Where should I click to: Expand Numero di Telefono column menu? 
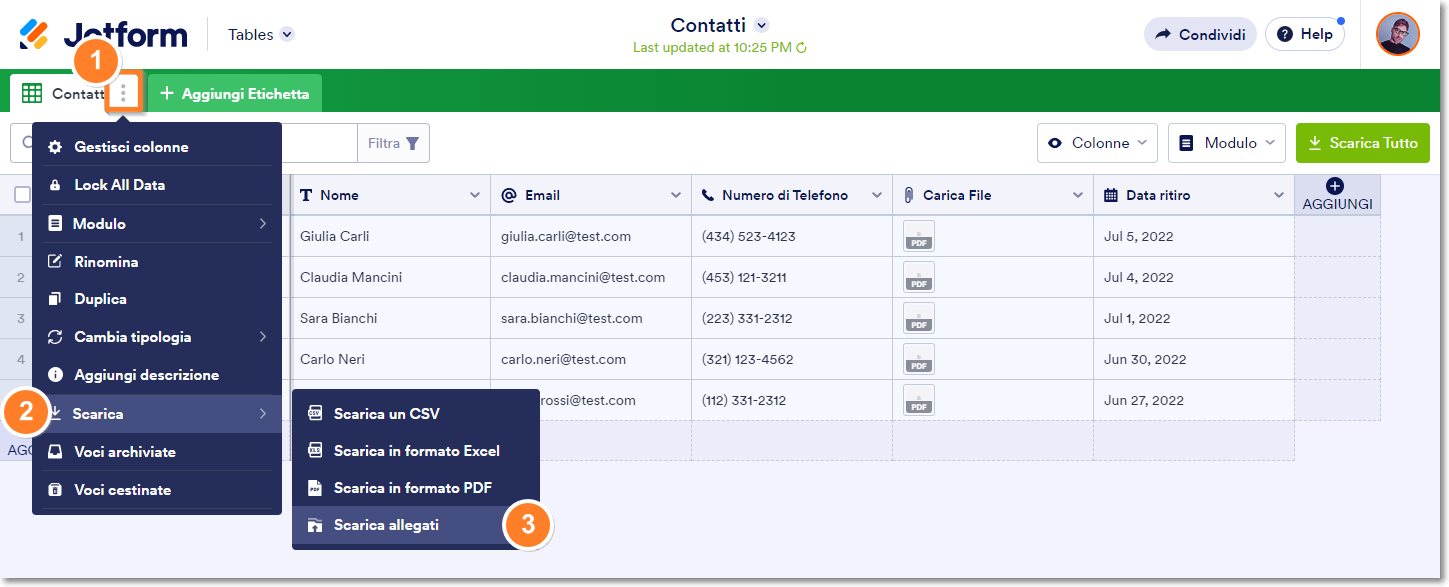coord(877,195)
